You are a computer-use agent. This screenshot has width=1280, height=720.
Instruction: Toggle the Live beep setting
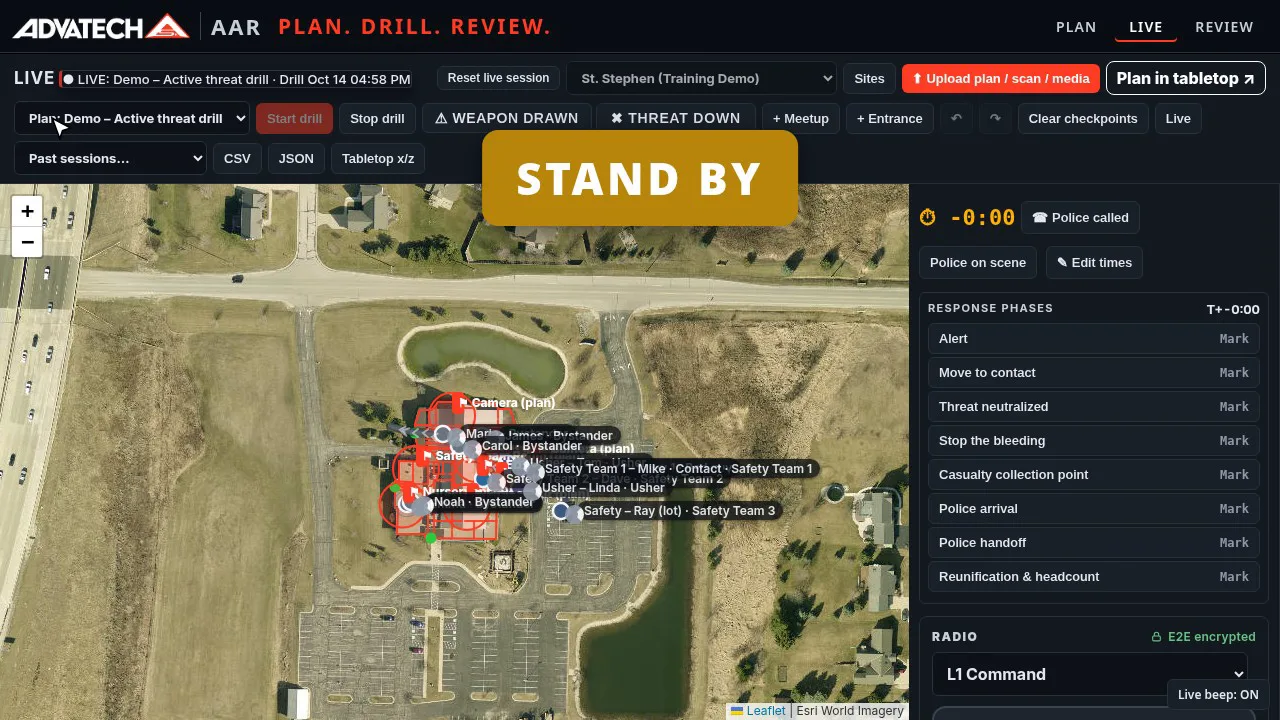(1218, 695)
